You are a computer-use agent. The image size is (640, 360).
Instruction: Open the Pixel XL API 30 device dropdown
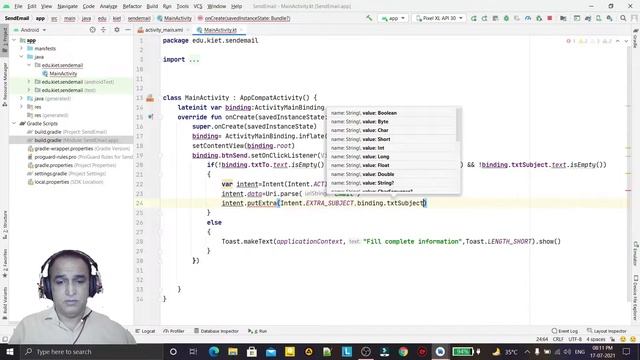(x=439, y=18)
